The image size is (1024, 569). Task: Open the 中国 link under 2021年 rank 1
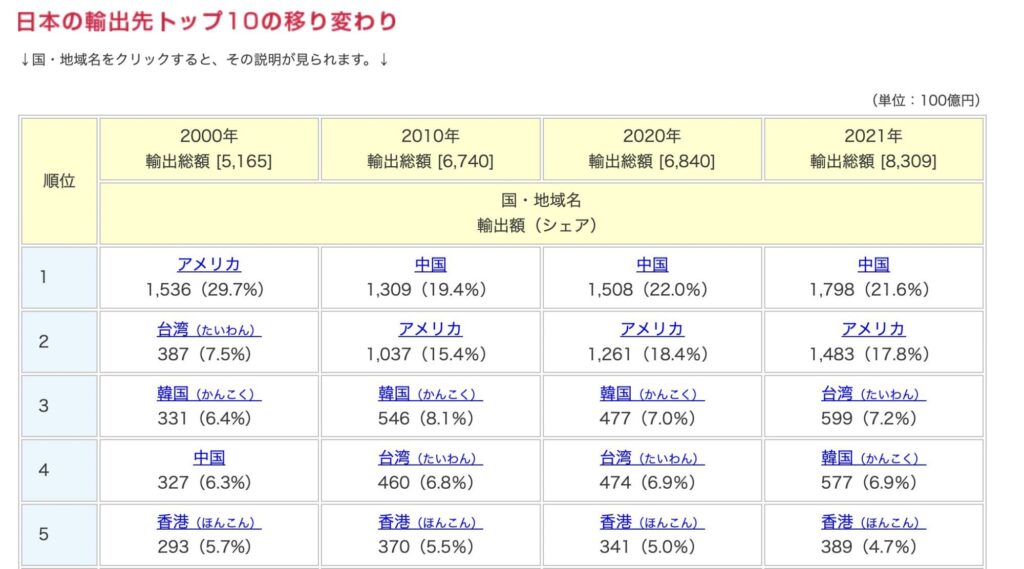click(873, 265)
